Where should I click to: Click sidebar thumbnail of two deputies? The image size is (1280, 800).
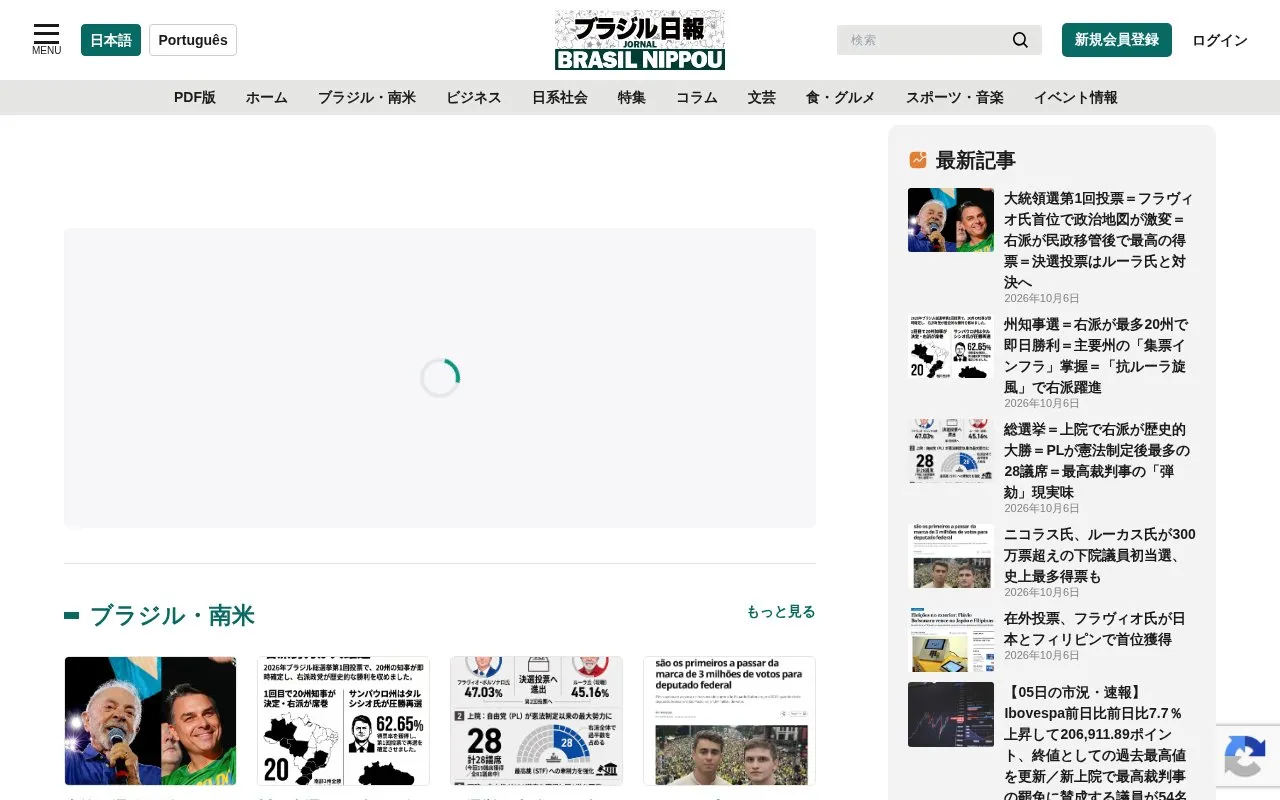pos(951,556)
